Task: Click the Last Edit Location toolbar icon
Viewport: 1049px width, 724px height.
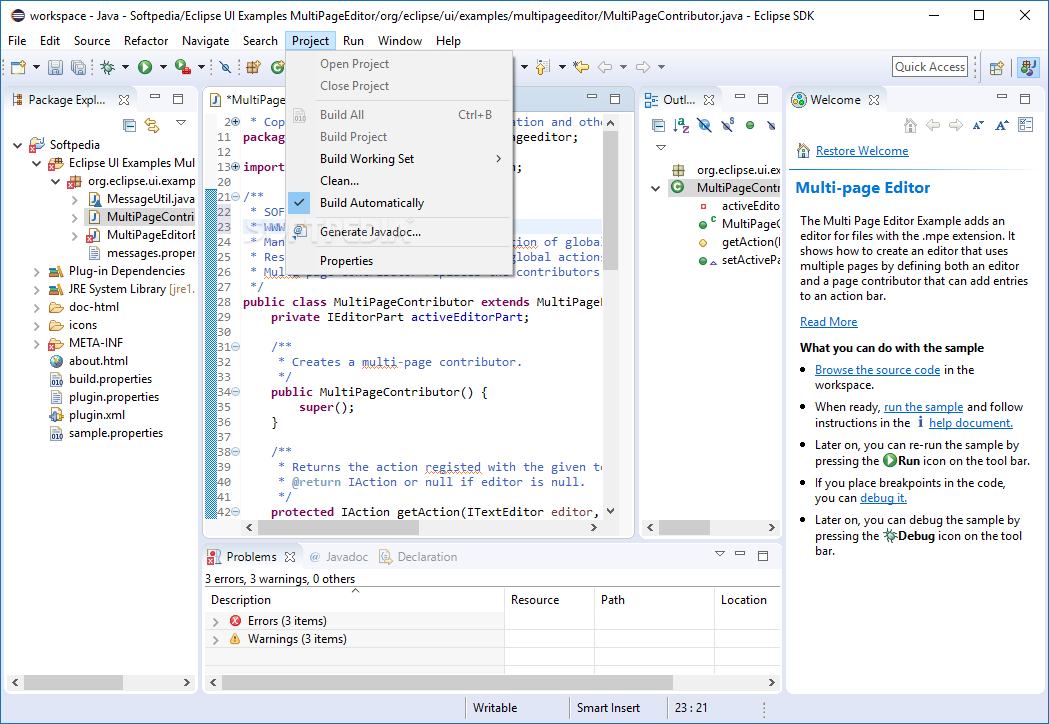Action: click(581, 67)
